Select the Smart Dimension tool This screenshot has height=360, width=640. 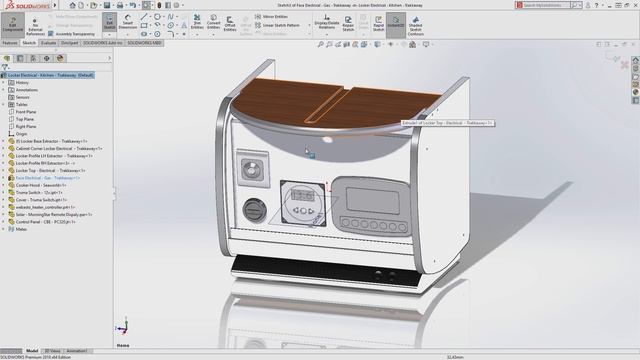128,22
